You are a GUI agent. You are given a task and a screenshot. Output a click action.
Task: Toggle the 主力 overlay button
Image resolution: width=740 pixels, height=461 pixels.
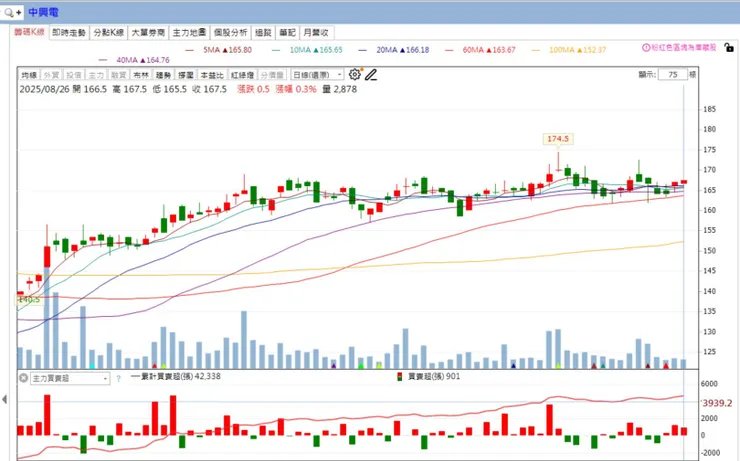[96, 75]
